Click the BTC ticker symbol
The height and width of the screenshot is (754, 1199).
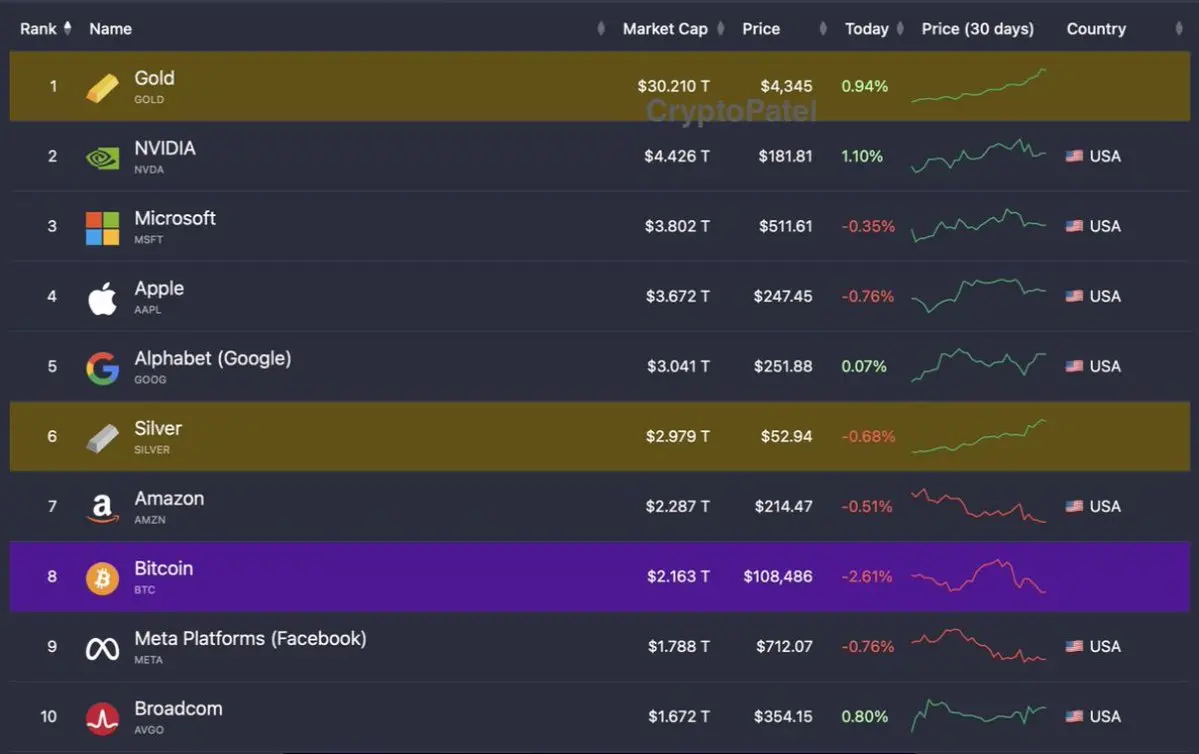(145, 590)
